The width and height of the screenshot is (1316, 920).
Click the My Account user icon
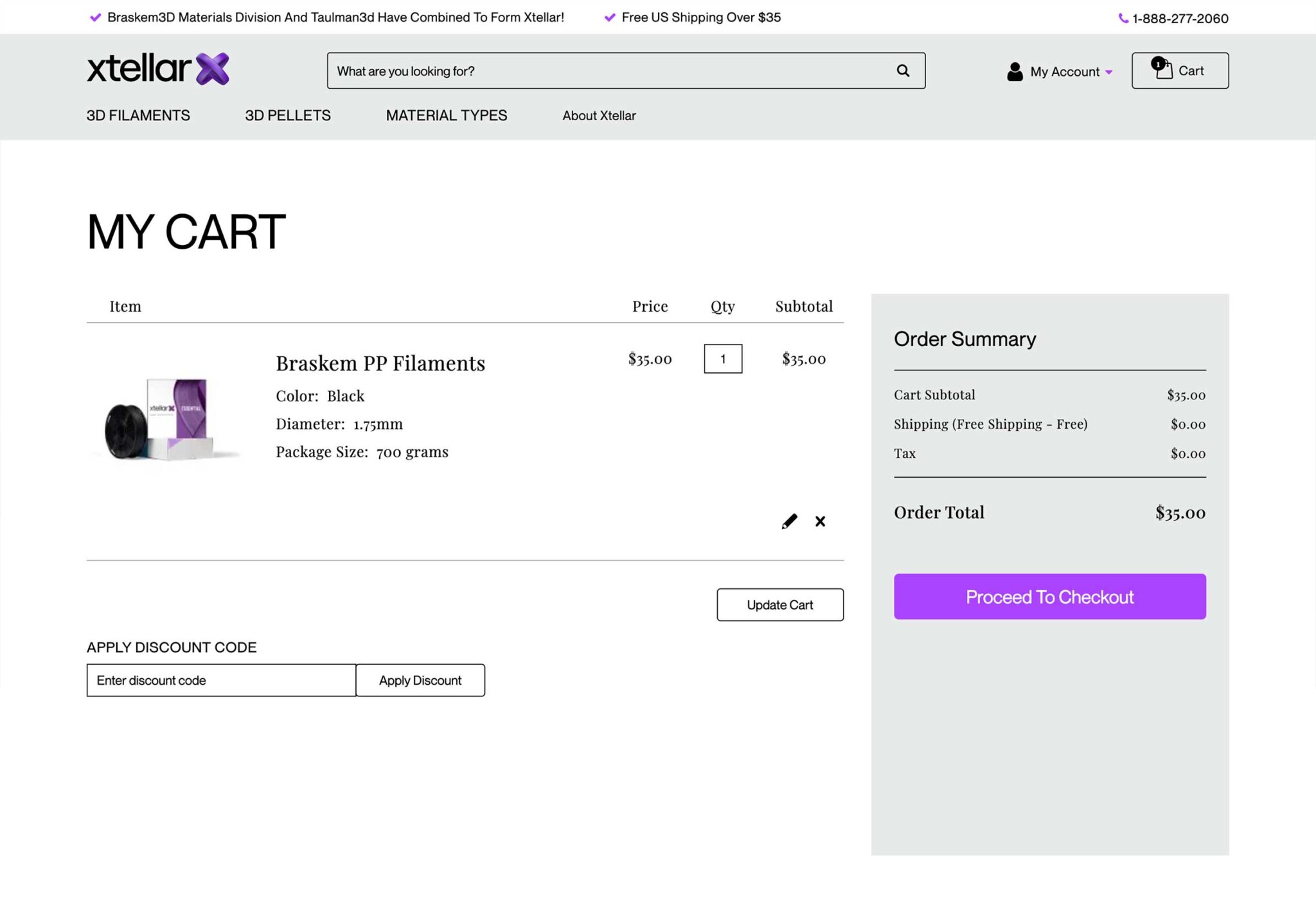coord(1015,71)
